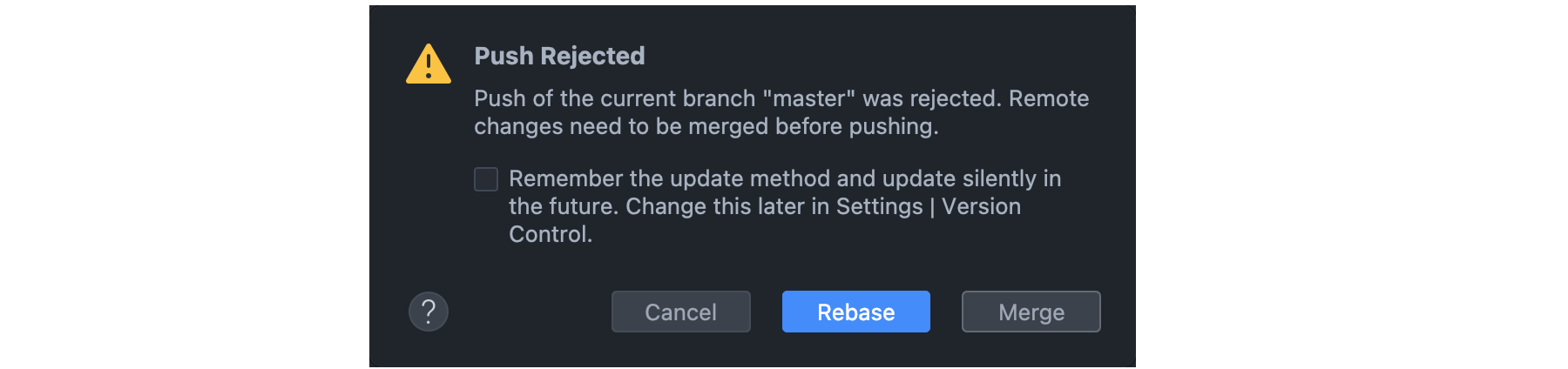Viewport: 1568px width, 369px height.
Task: Click the 'Push Rejected' dialog title
Action: (559, 56)
